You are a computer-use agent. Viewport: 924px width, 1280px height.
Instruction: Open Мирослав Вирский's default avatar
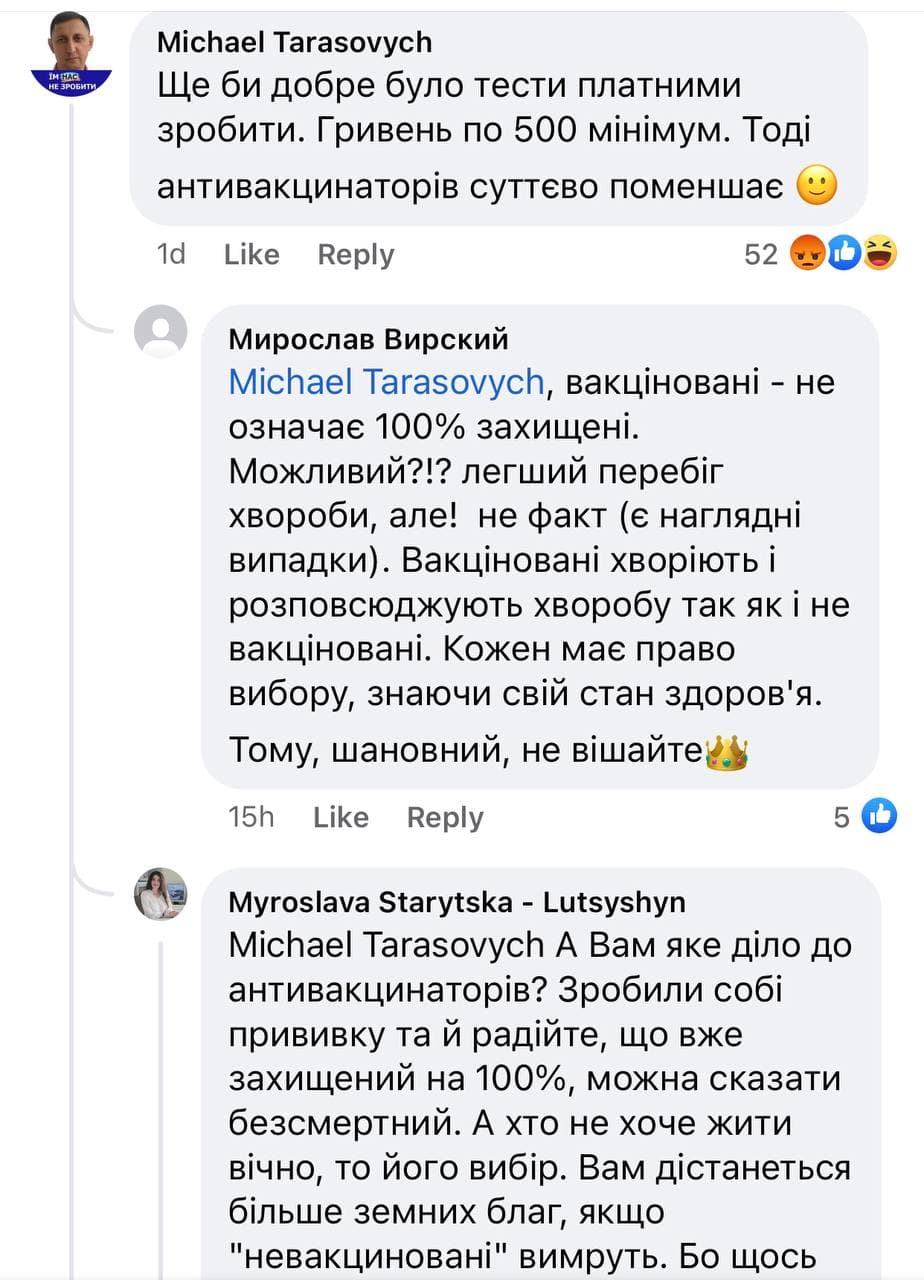tap(161, 331)
